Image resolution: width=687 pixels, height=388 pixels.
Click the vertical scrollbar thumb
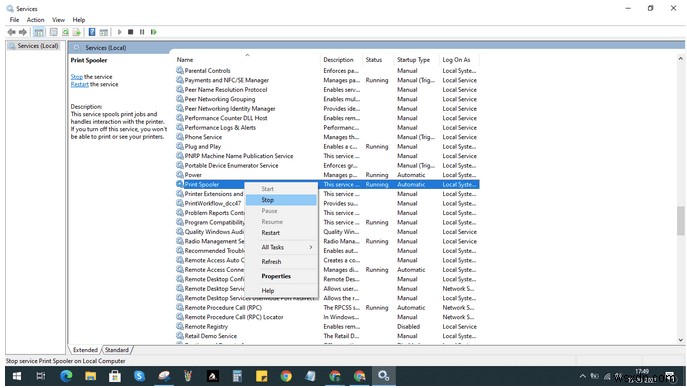point(680,221)
